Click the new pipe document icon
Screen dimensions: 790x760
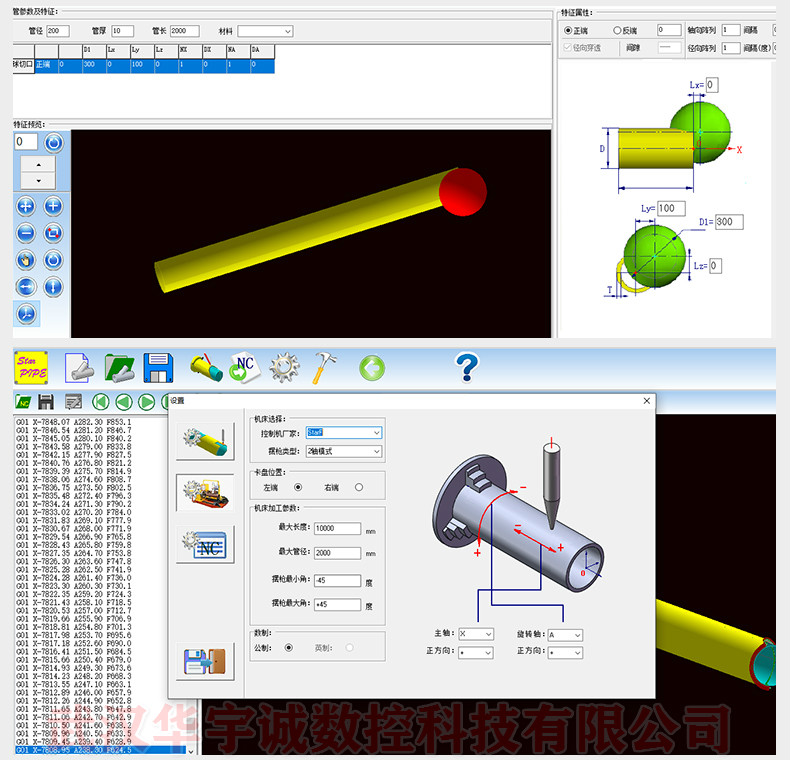coord(80,369)
